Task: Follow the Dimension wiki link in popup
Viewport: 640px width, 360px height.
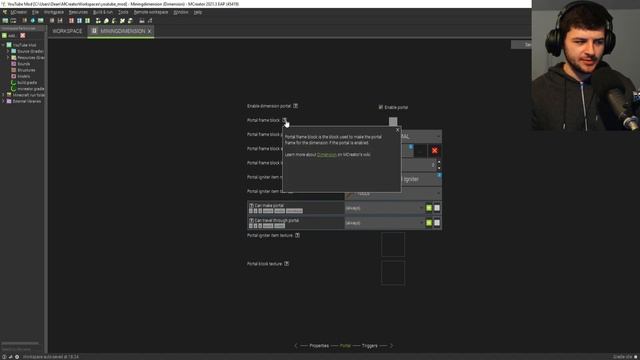Action: point(327,155)
